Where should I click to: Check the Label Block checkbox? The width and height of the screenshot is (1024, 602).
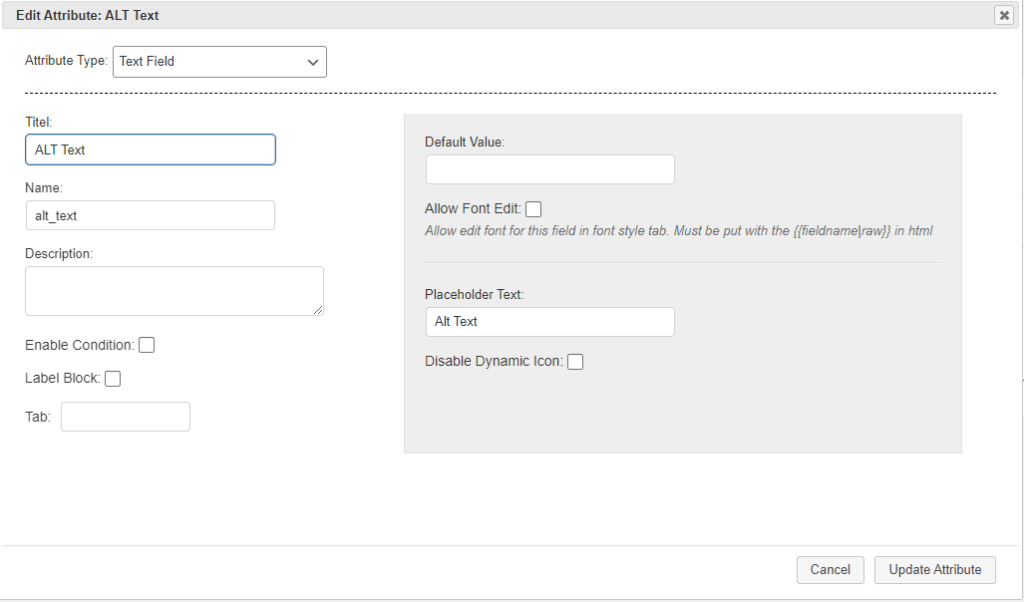(113, 379)
